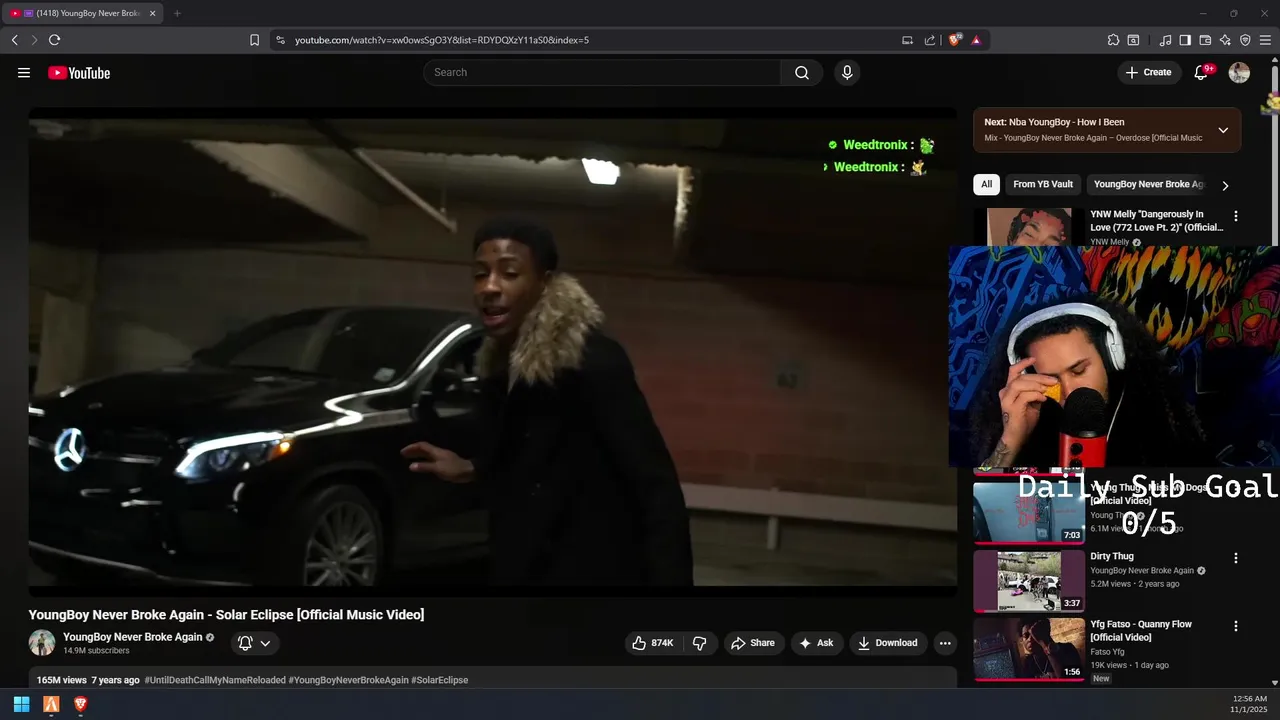
Task: Open Brave Leo AI sparkle icon
Action: click(x=1225, y=40)
